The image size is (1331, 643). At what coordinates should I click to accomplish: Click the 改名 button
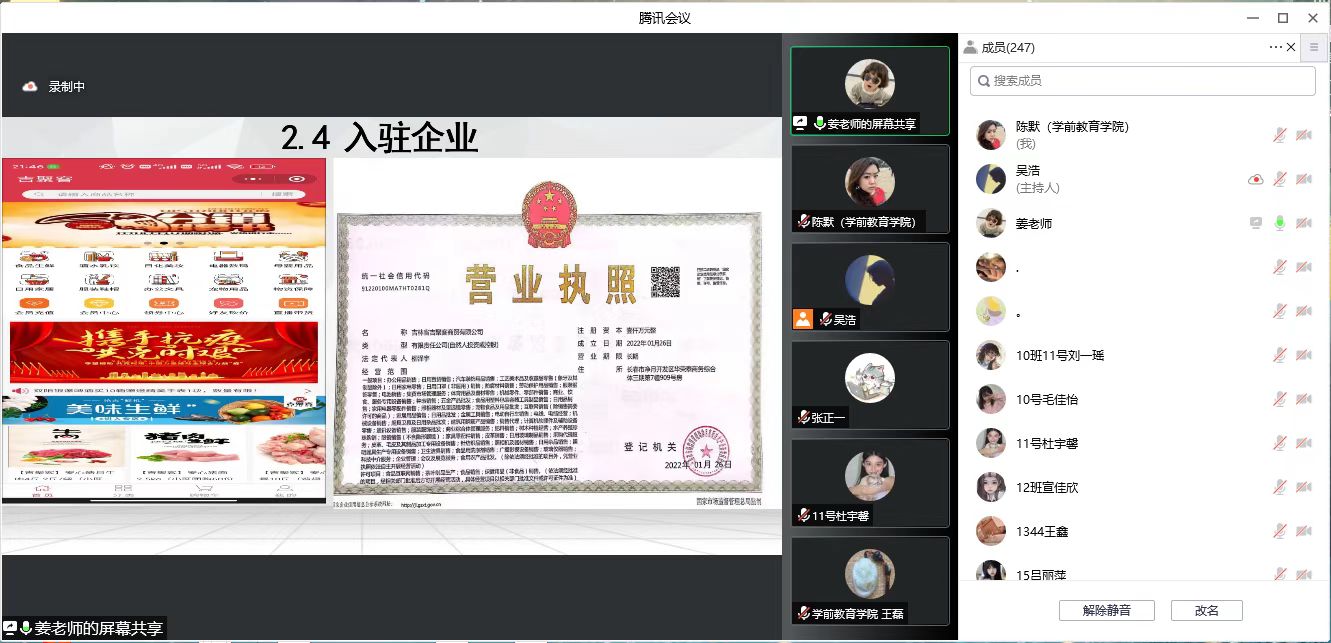pos(1206,610)
